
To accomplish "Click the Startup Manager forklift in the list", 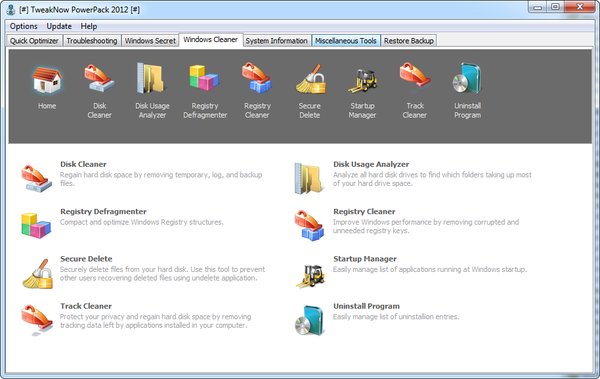I will pos(310,276).
